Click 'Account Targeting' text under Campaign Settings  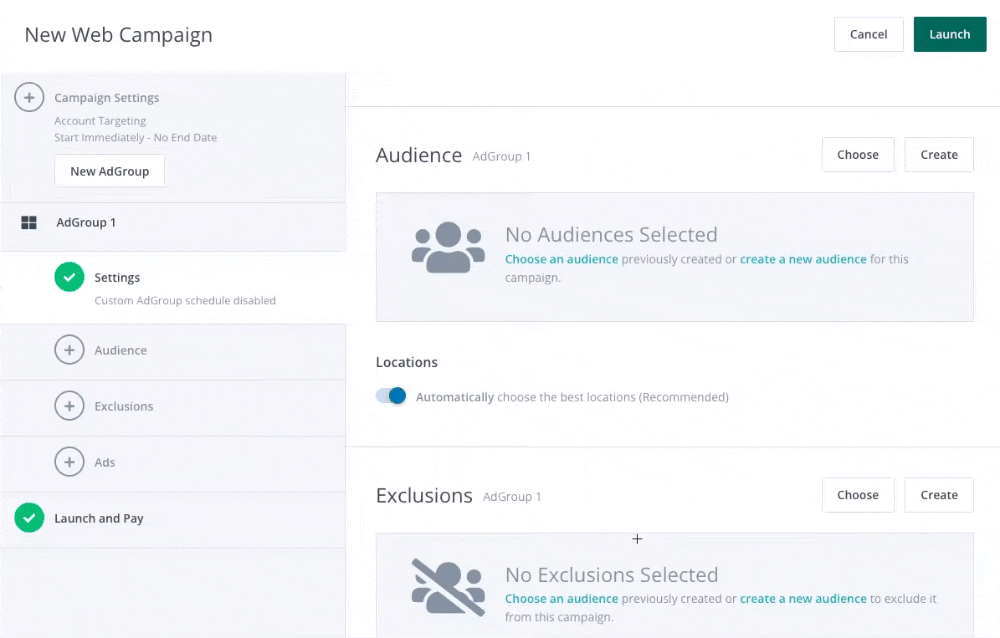(x=100, y=121)
